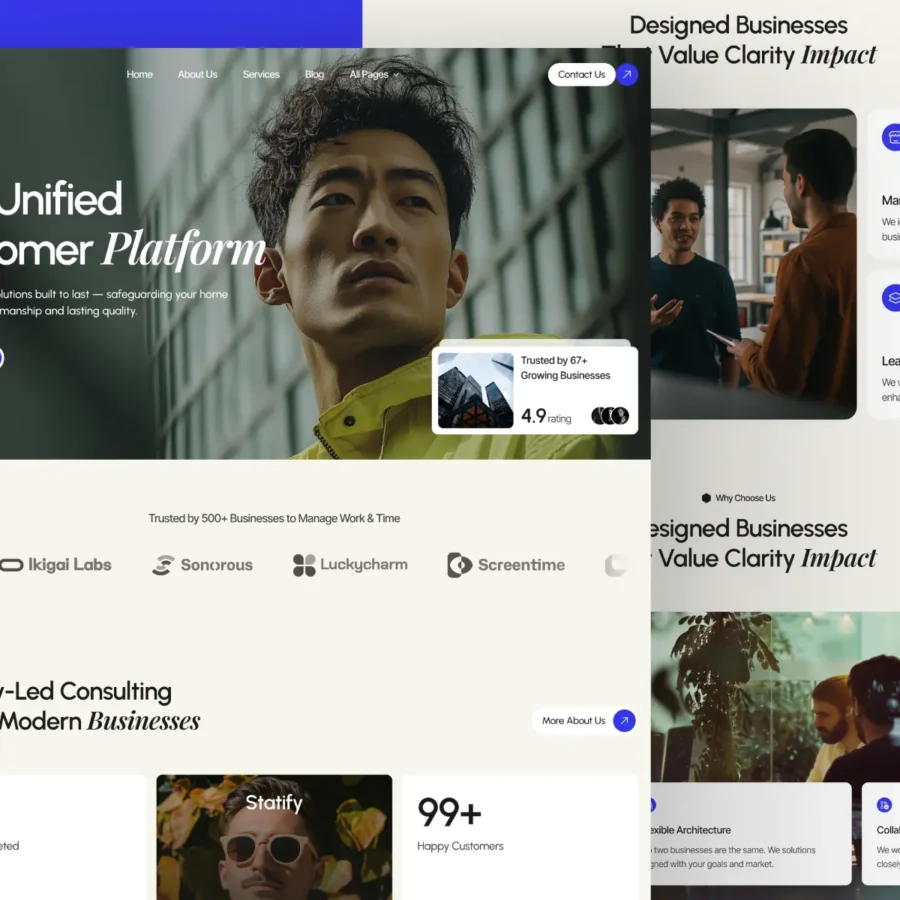Screen dimensions: 900x900
Task: Click the 4.9 rating text
Action: (546, 416)
